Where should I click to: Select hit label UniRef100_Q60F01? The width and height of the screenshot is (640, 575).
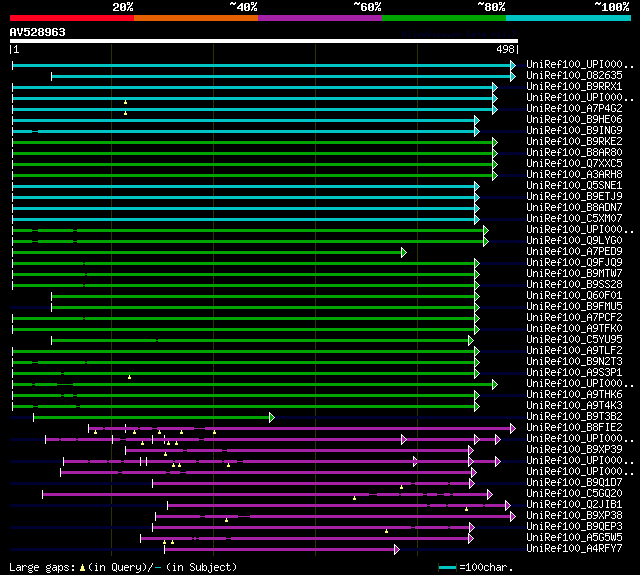pos(574,296)
